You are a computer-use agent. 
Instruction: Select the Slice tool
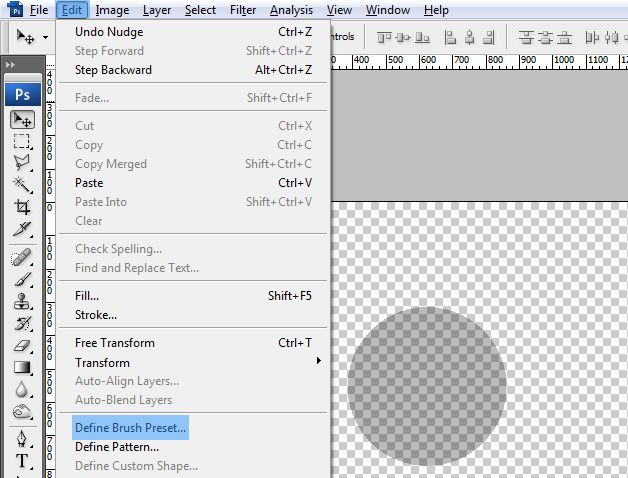[x=22, y=229]
